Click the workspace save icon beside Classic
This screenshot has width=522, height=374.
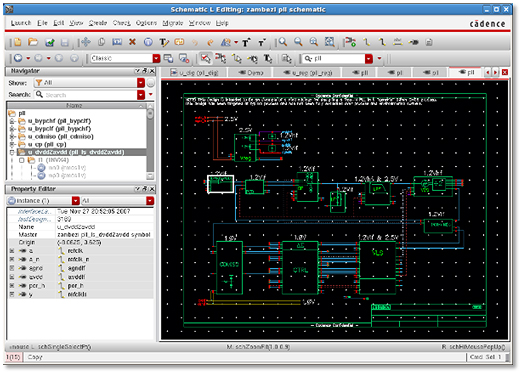(x=168, y=59)
